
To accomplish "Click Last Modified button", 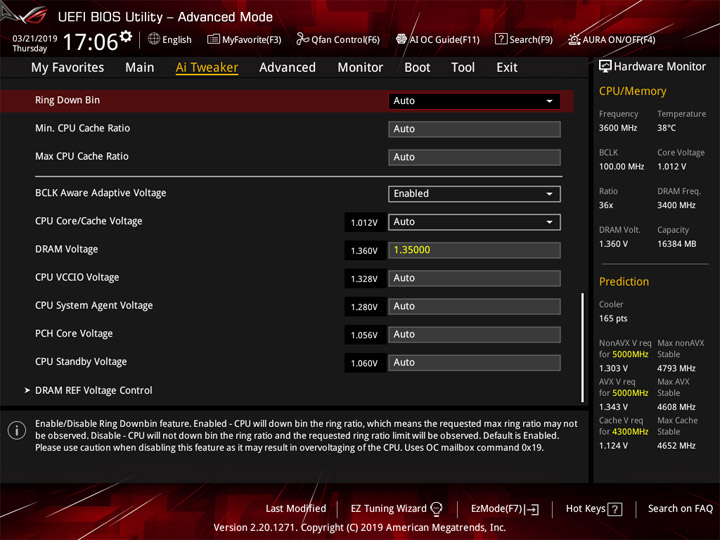I will 296,509.
